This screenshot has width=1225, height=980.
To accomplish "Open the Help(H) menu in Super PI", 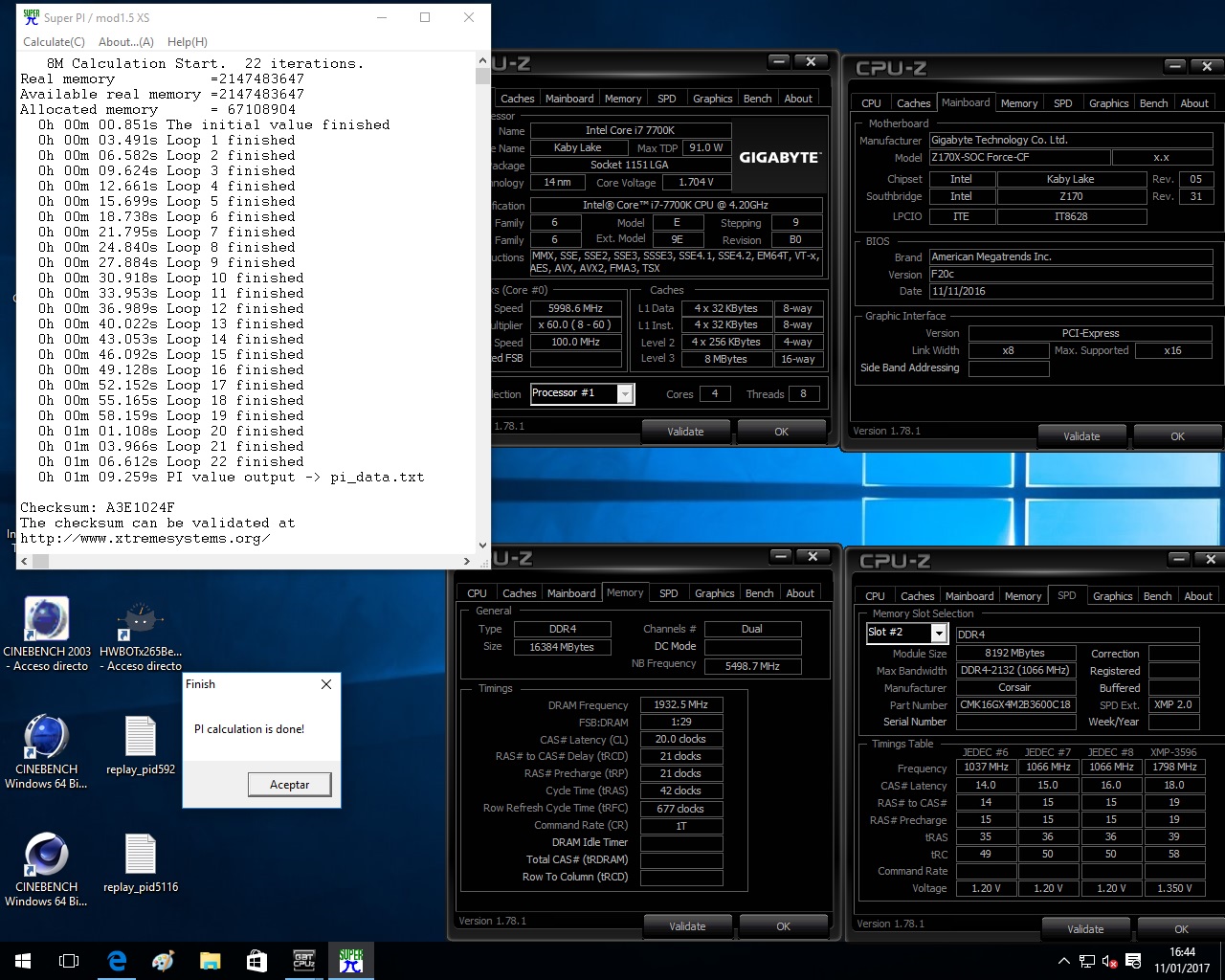I will (188, 42).
